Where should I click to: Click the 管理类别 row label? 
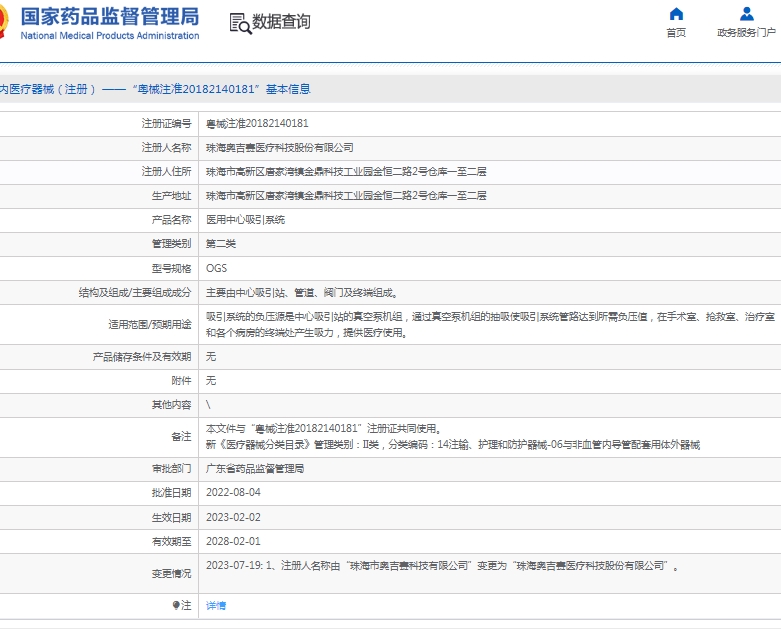[171, 244]
